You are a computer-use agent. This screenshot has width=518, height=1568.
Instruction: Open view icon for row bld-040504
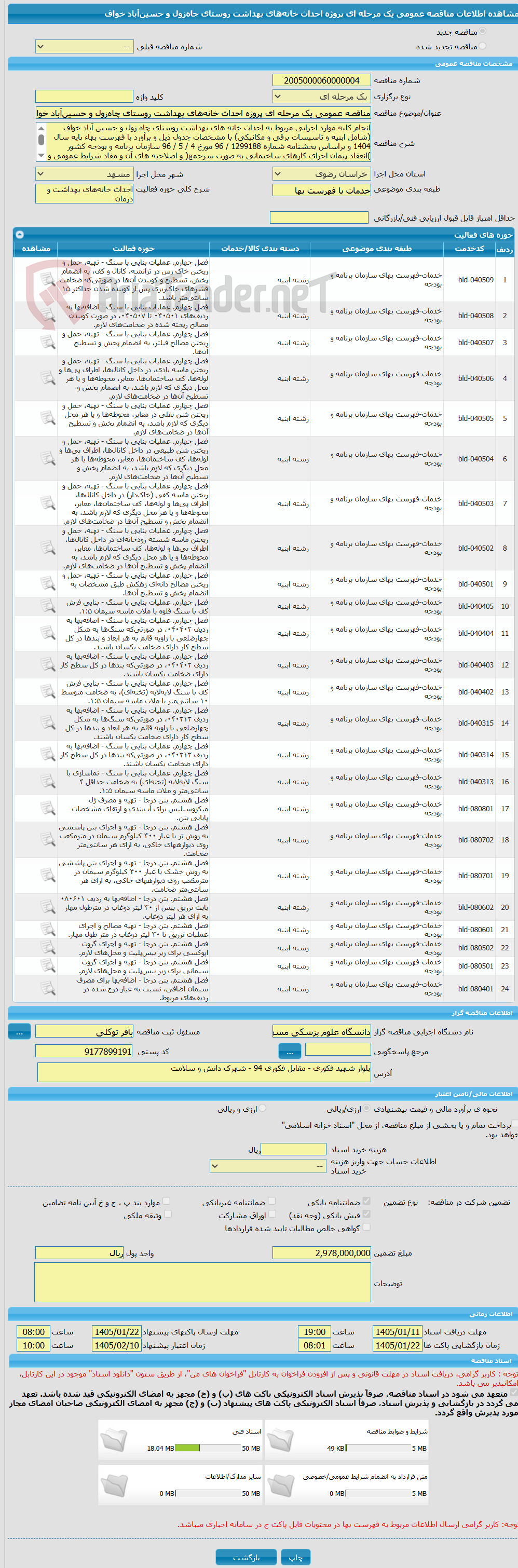tap(47, 458)
